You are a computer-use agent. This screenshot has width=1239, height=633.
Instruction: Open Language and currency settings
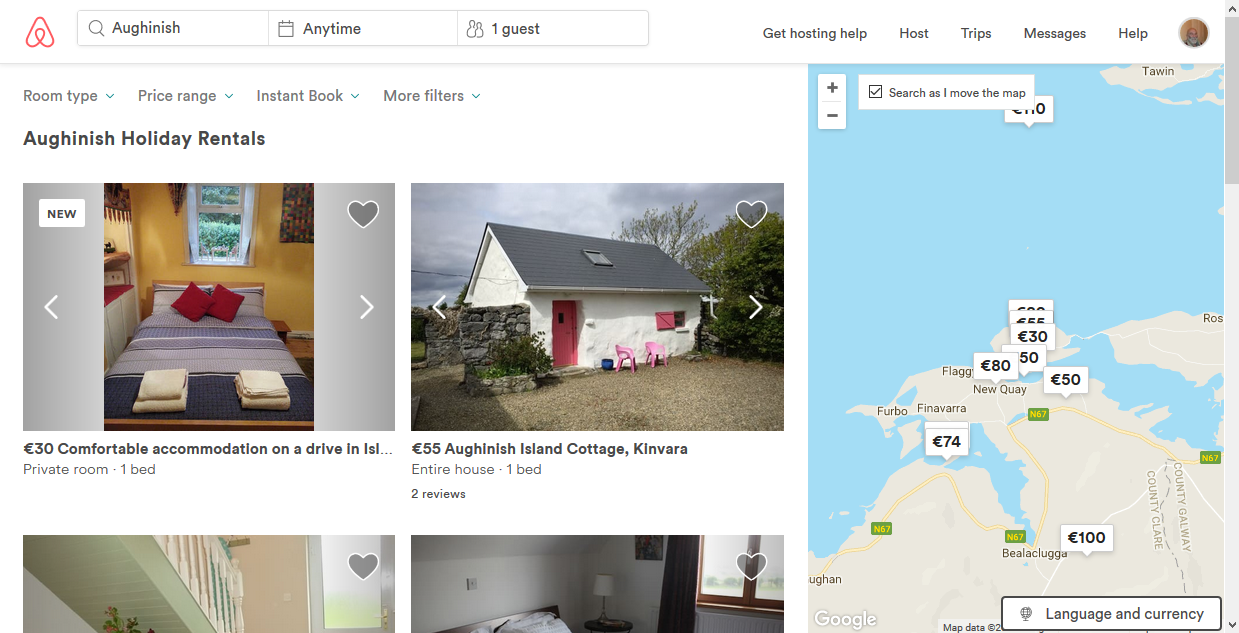(1111, 614)
